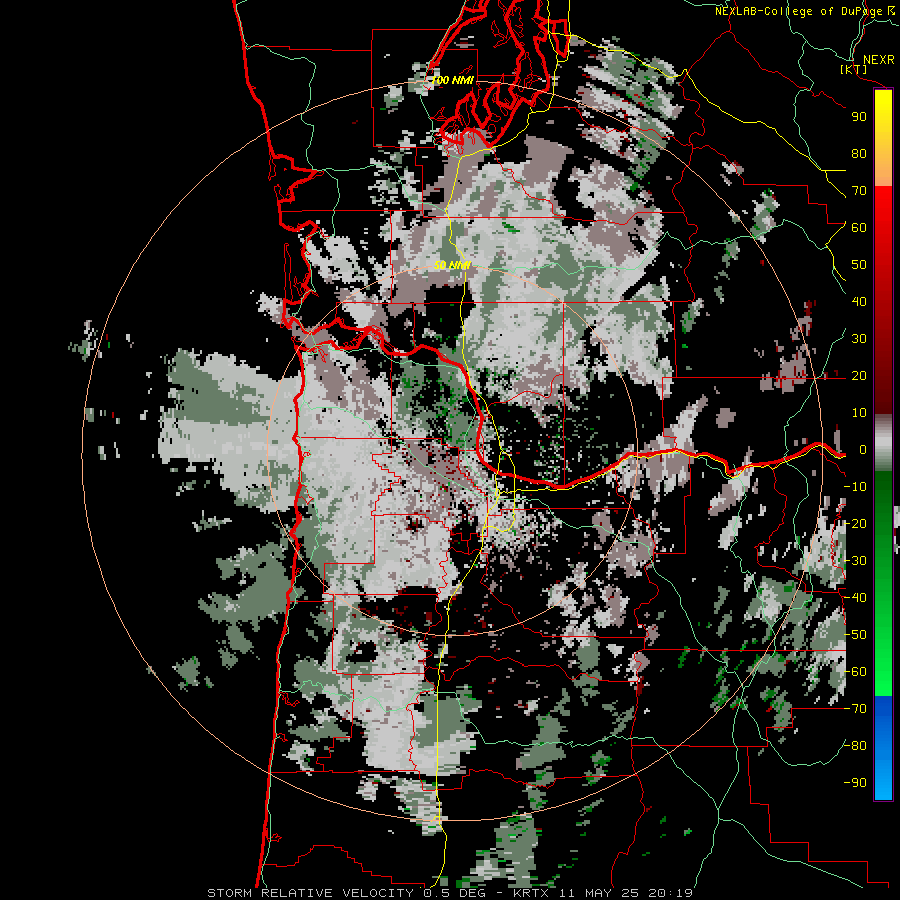Click the -10 value on velocity scale
This screenshot has height=900, width=900.
(855, 487)
